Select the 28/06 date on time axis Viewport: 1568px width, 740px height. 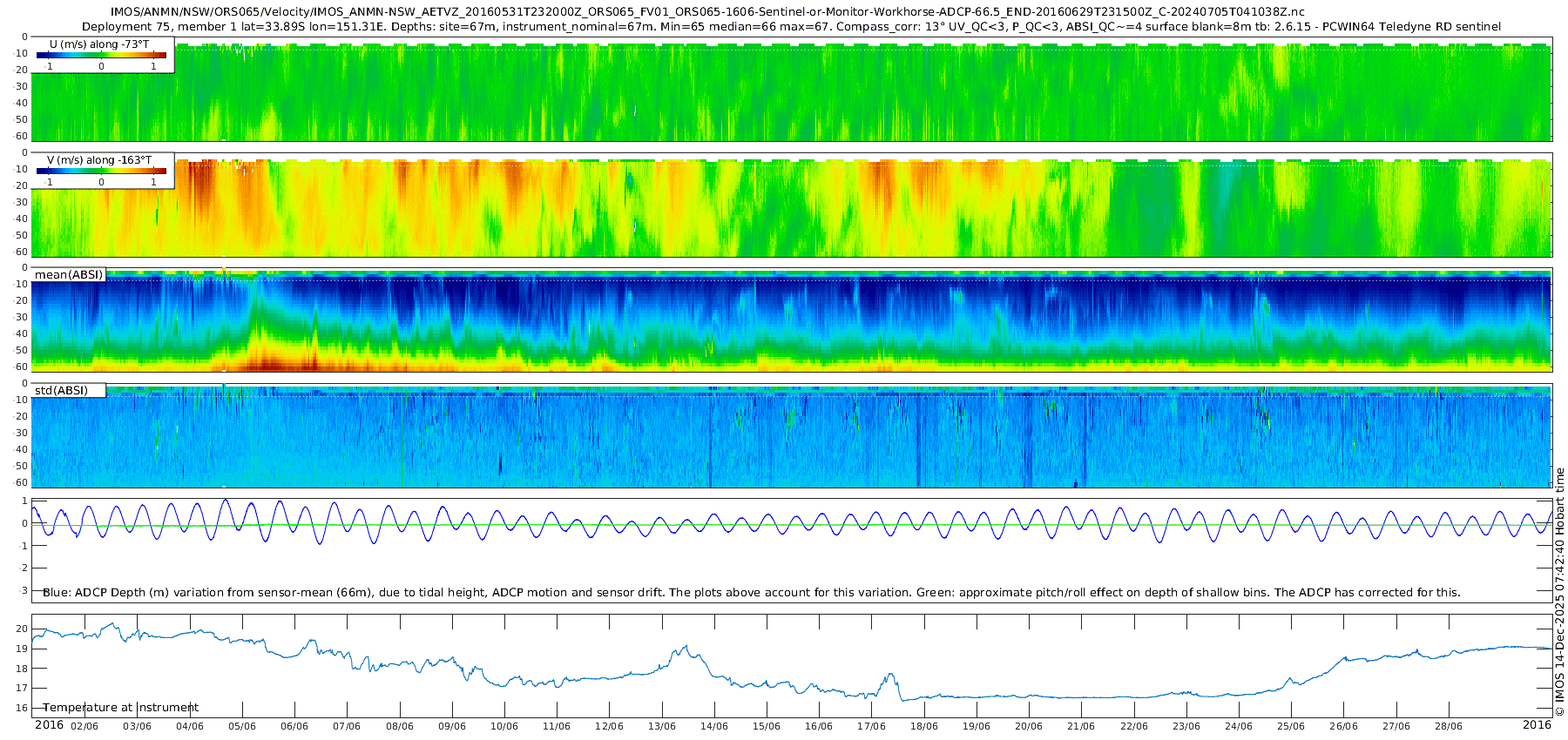click(1449, 726)
